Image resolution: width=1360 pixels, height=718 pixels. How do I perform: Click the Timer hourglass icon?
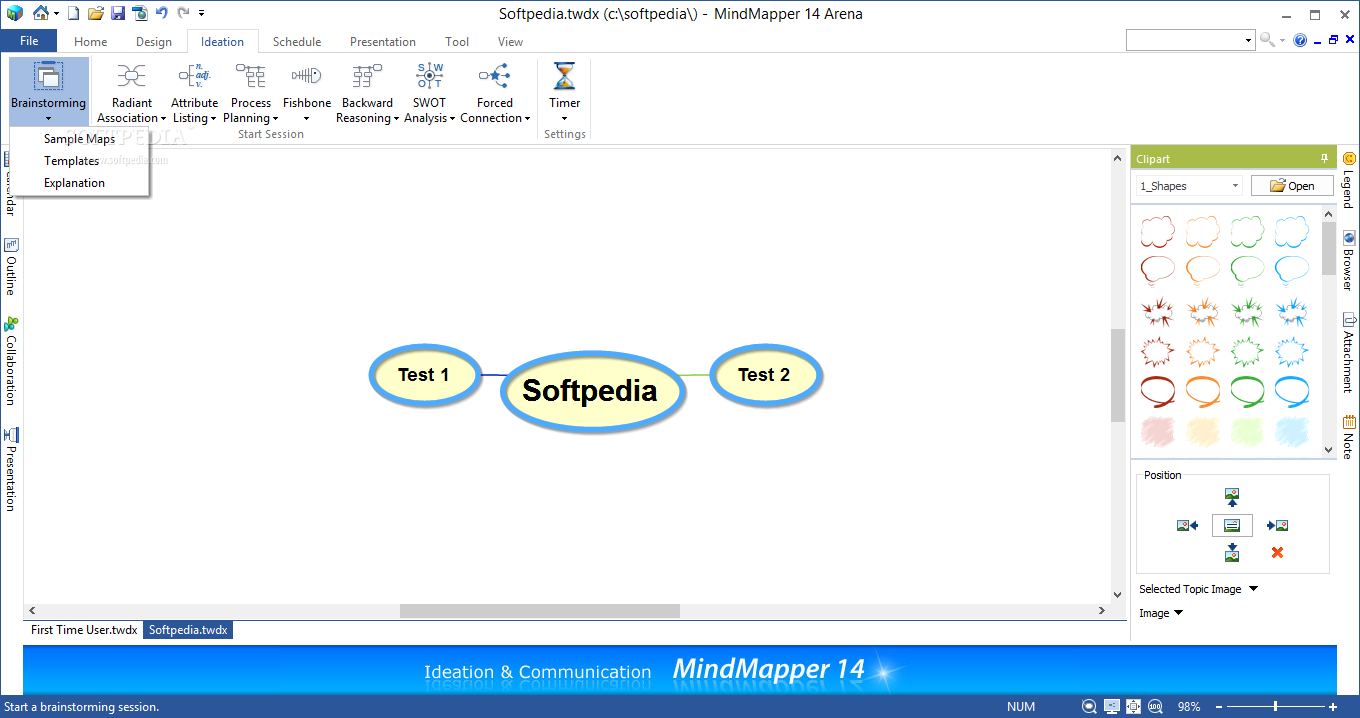pos(565,76)
